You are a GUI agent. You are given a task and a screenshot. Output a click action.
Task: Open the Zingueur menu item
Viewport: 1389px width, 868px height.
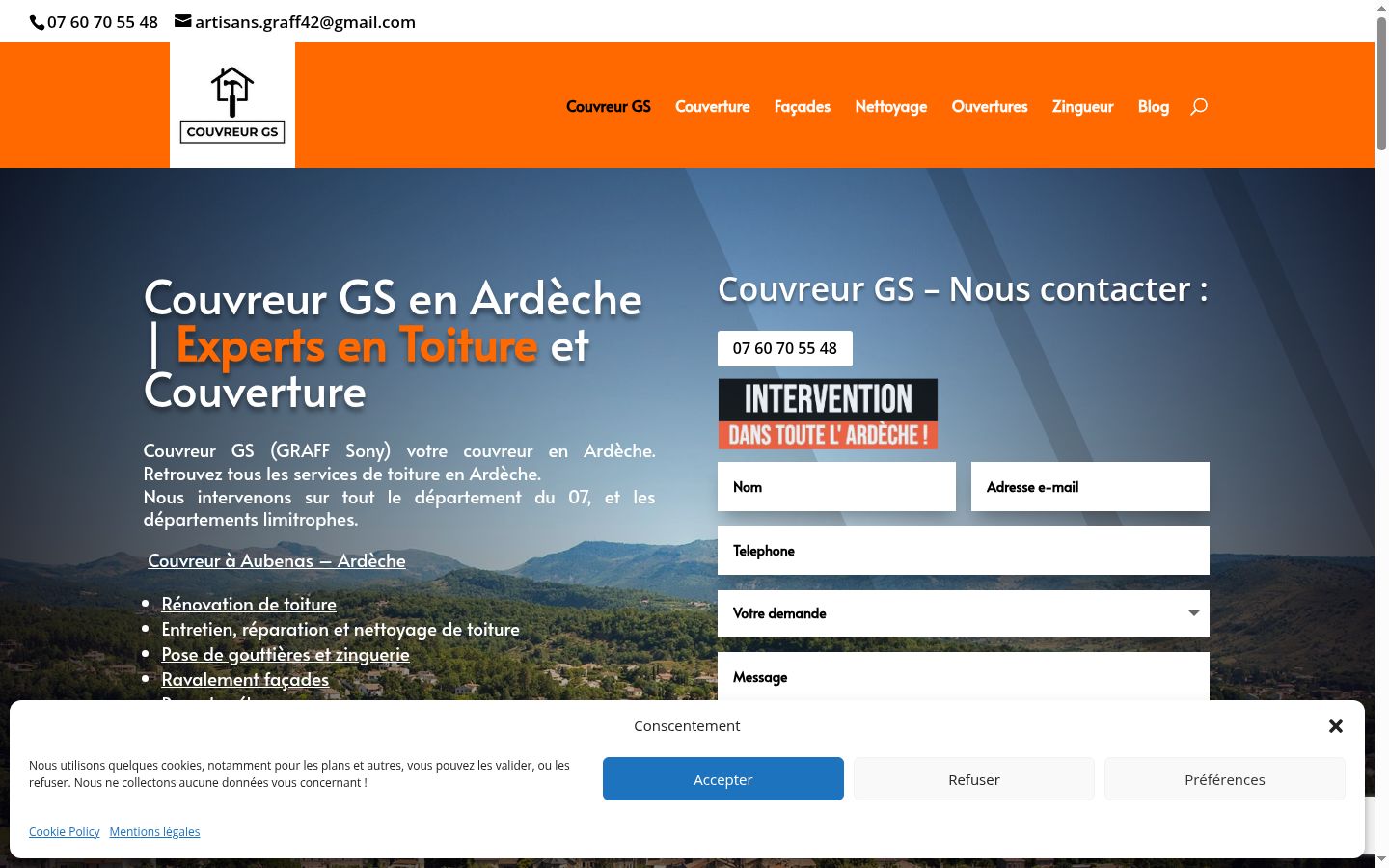[1083, 106]
